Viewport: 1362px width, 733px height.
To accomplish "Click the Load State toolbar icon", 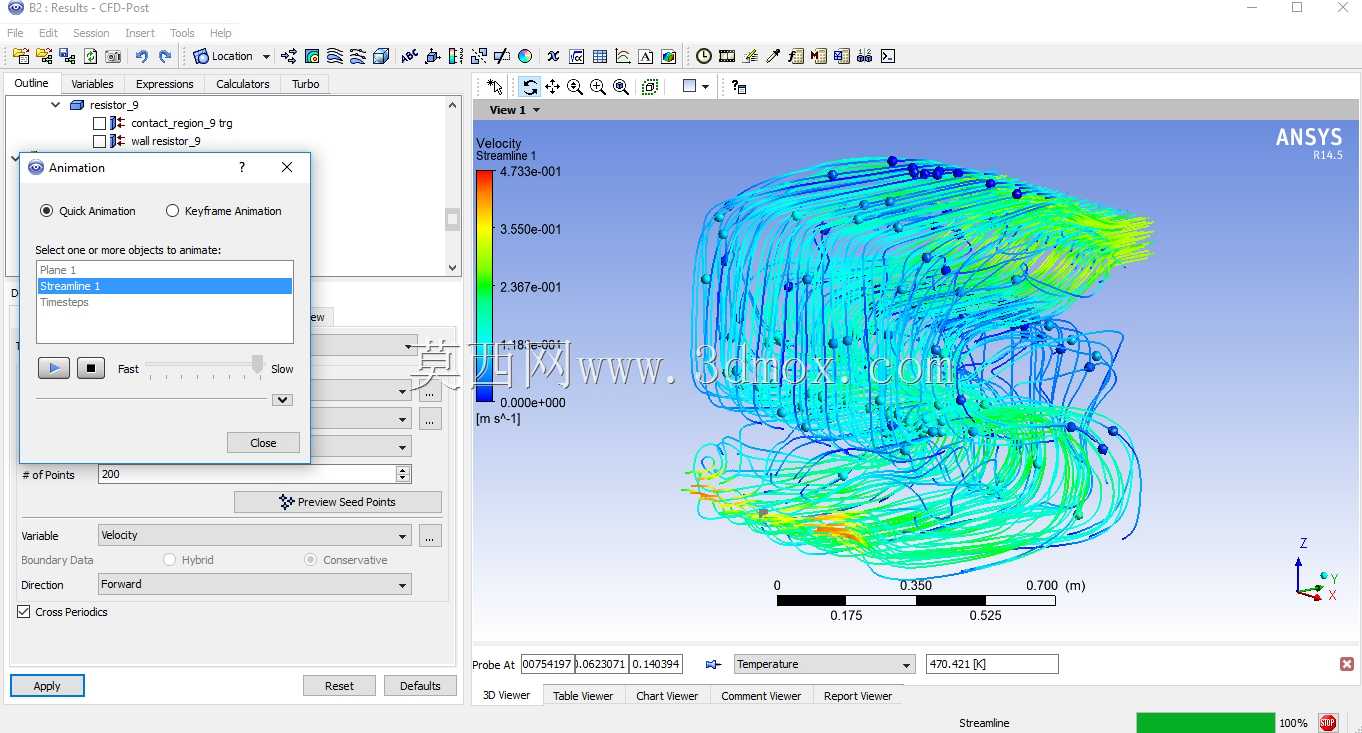I will (x=44, y=56).
